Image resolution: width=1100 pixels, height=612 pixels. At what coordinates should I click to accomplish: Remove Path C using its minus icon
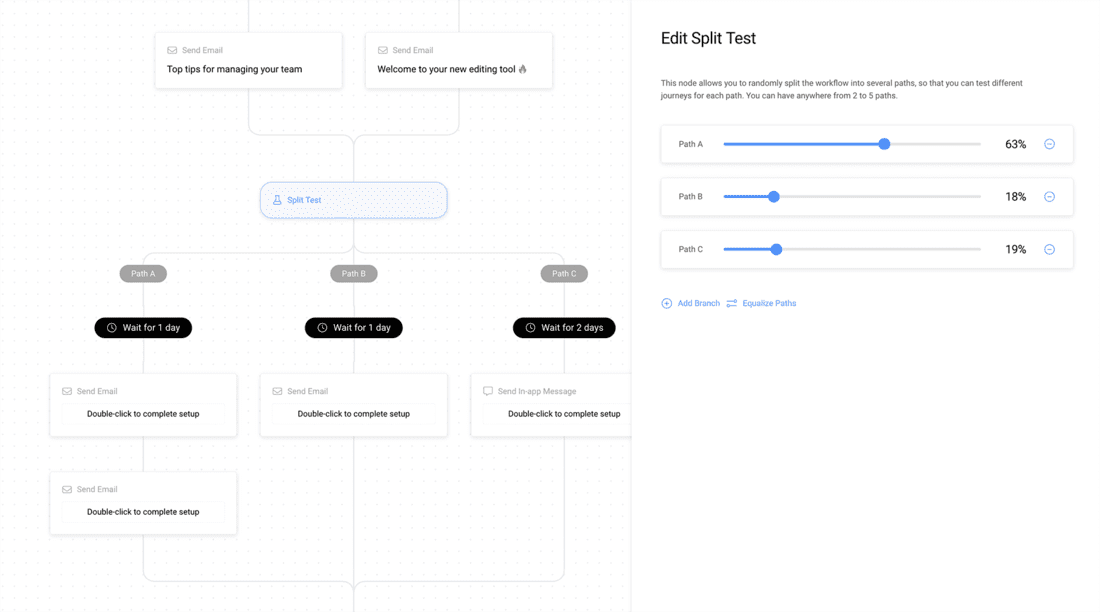[x=1049, y=249]
